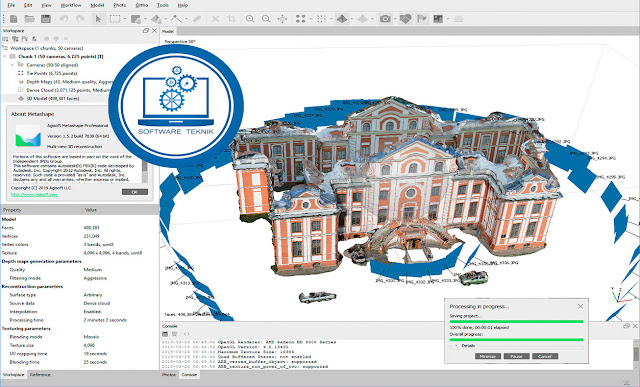Image resolution: width=640 pixels, height=387 pixels.
Task: Save the project using the floppy disk icon
Action: tap(46, 19)
